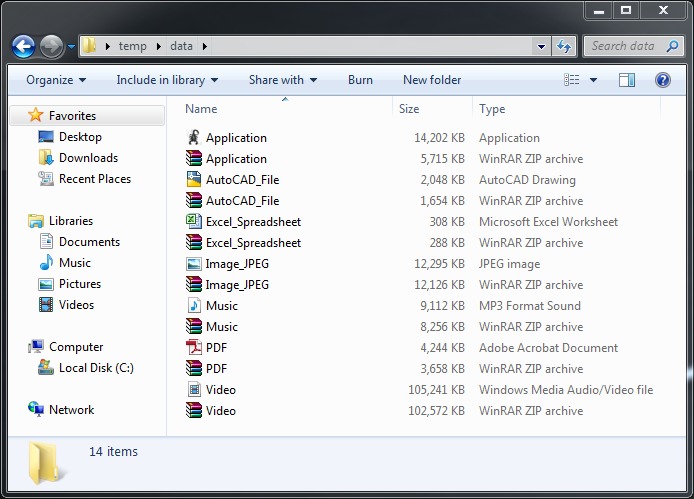Click in the Search data field

[x=623, y=46]
